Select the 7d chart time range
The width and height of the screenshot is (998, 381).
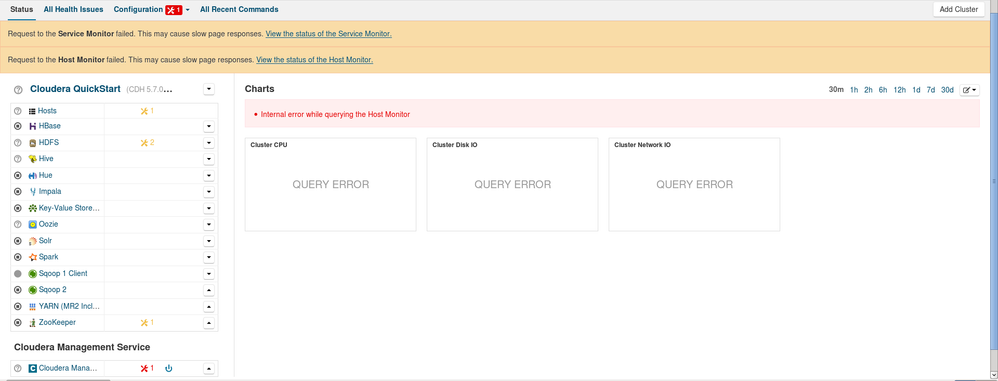931,90
